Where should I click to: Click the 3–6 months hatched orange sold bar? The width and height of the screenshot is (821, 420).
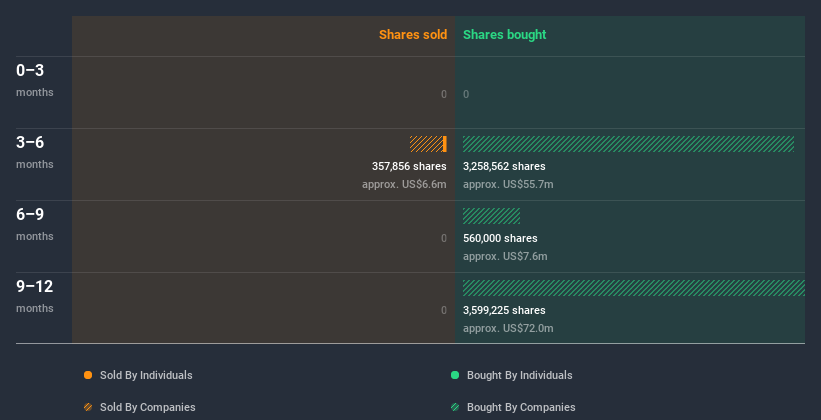(426, 144)
